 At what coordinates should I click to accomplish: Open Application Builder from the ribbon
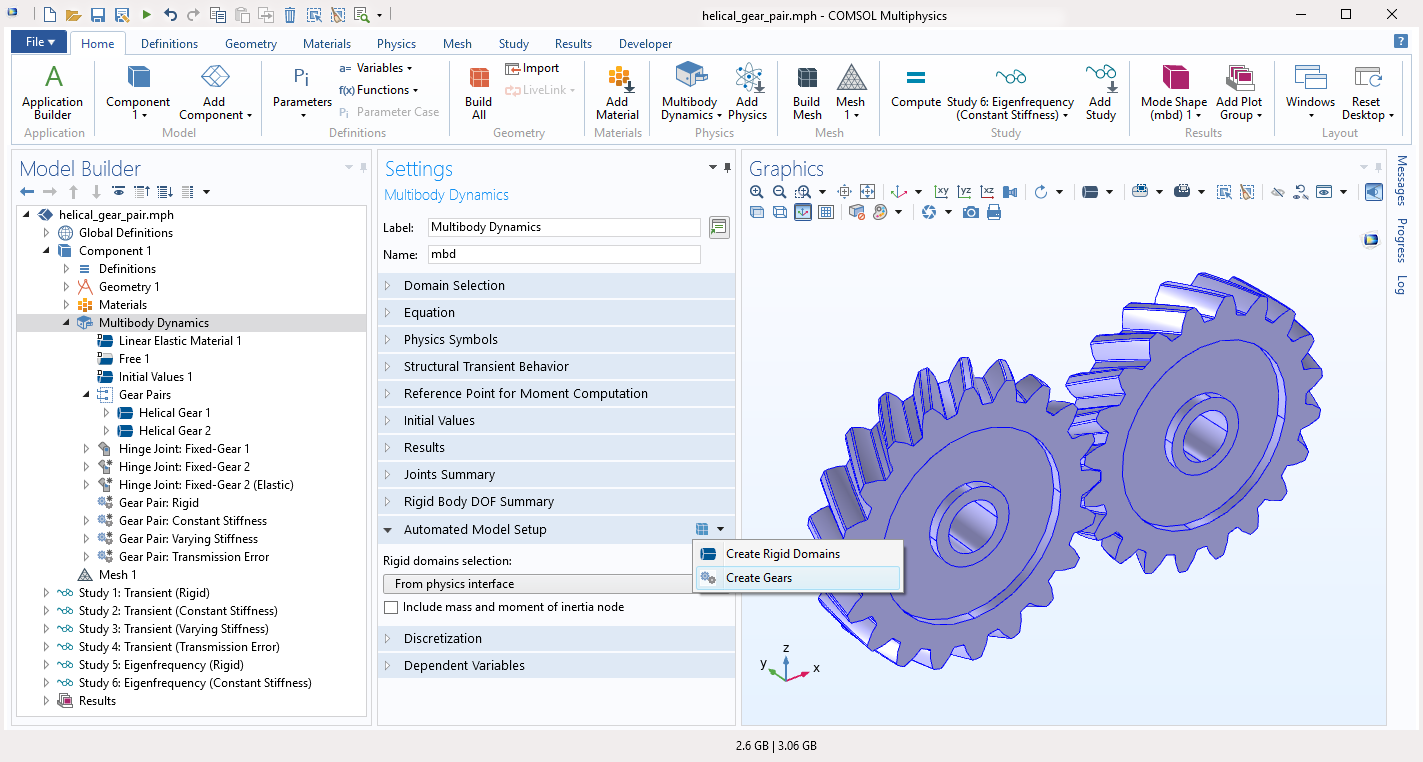53,92
